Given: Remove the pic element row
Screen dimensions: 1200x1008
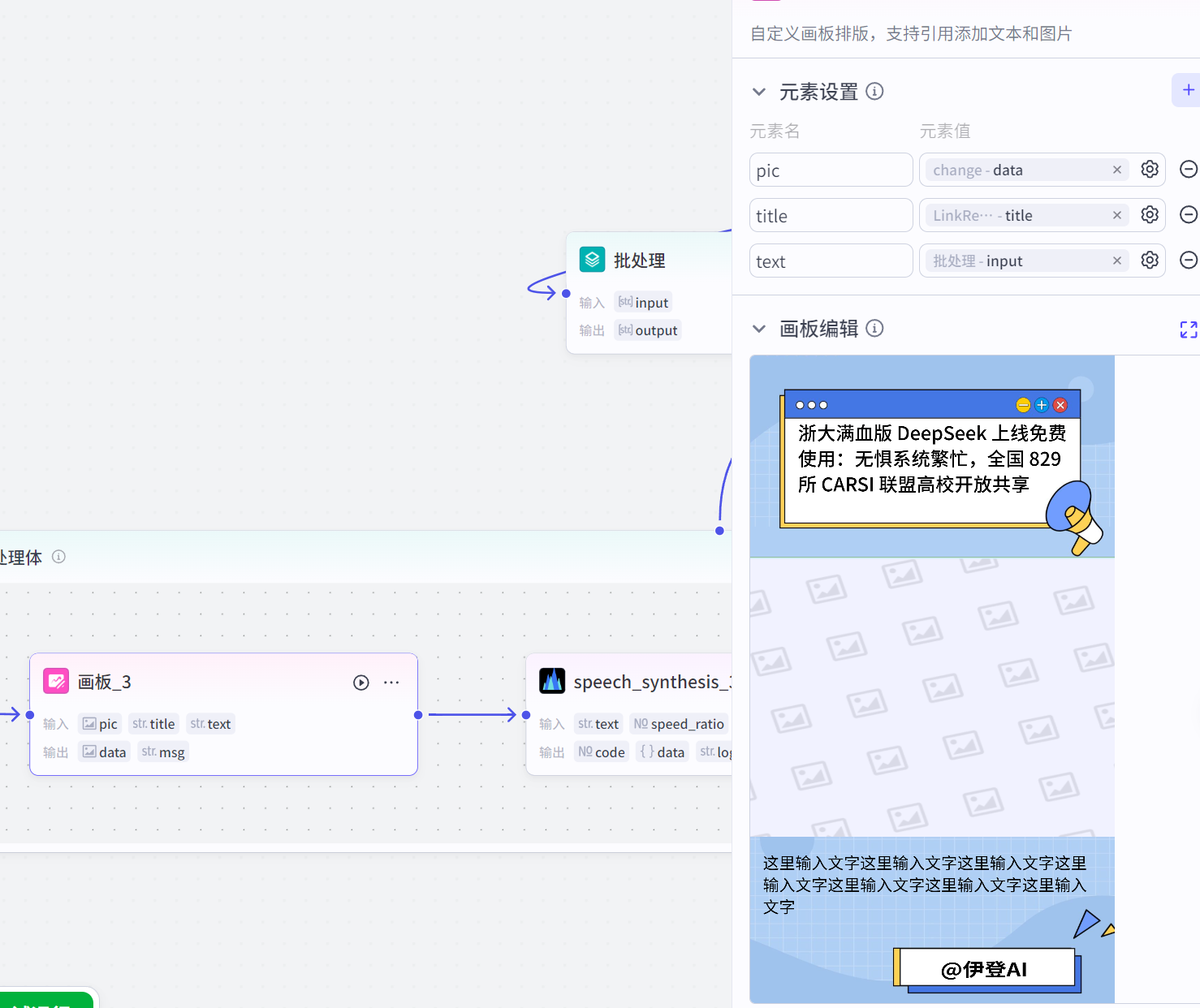Looking at the screenshot, I should [1189, 170].
